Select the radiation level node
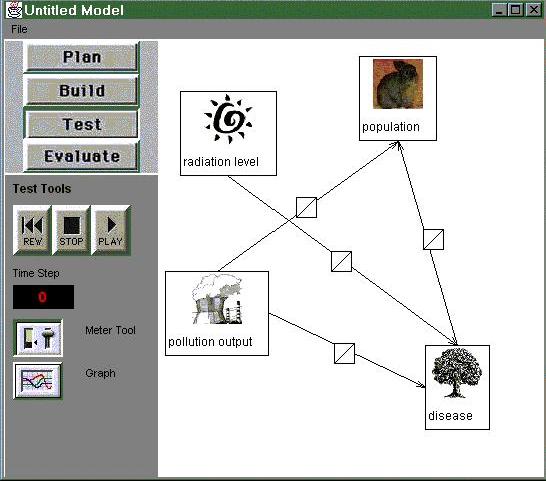 [228, 133]
